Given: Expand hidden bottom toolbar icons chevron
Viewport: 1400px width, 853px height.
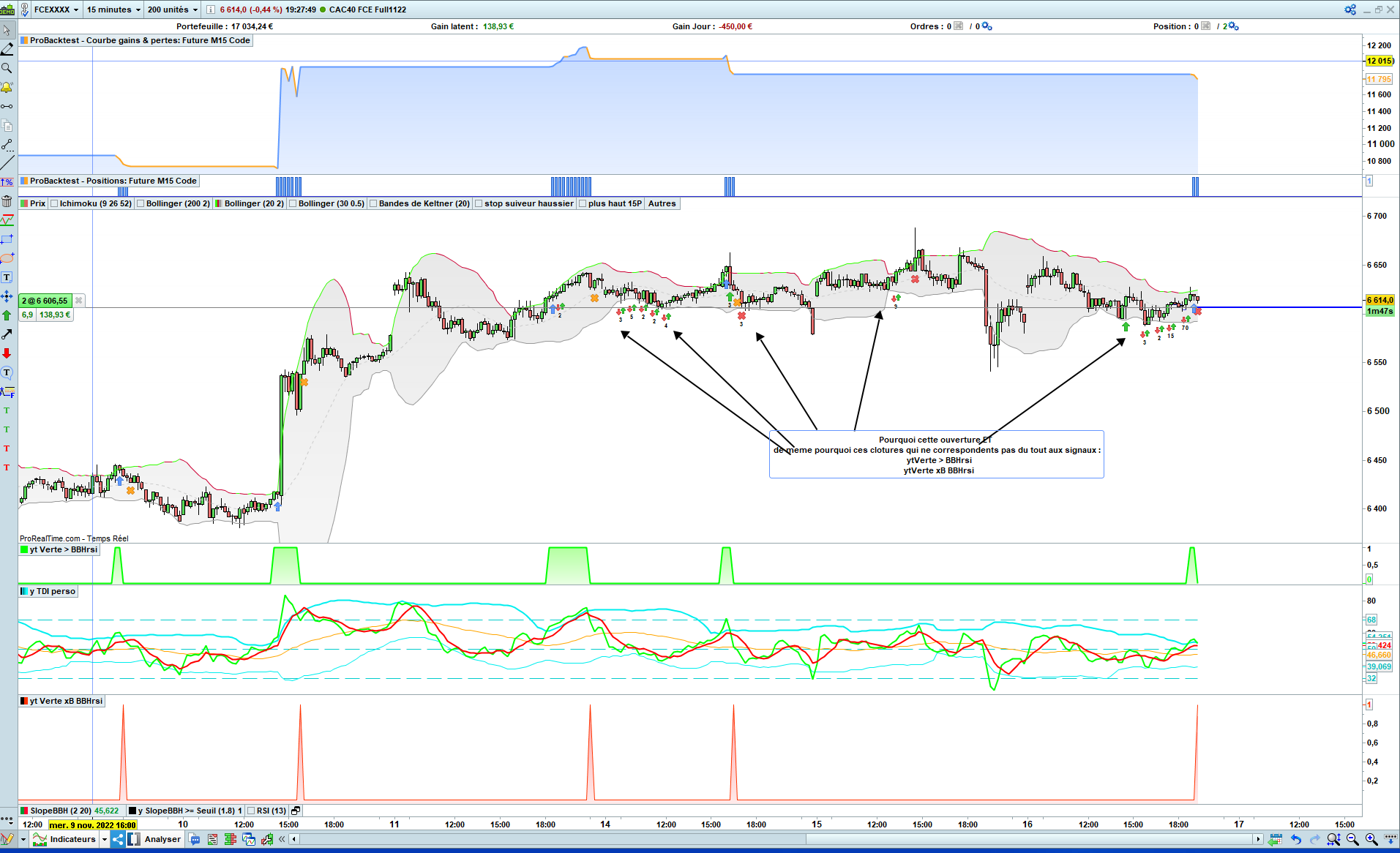Looking at the screenshot, I should 282,839.
